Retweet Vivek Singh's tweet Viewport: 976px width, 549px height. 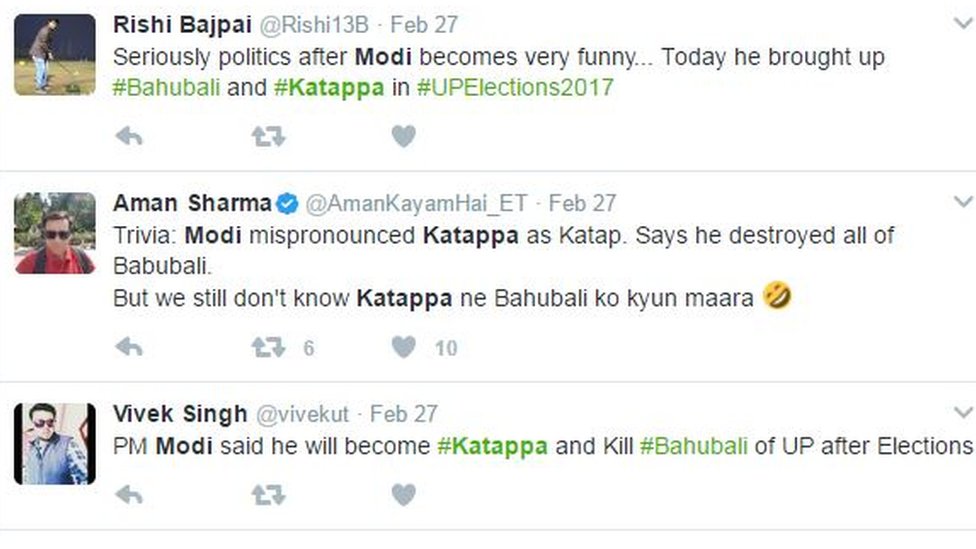tap(267, 494)
